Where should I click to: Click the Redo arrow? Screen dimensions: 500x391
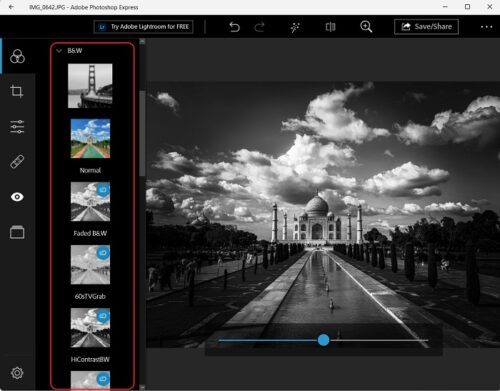(x=259, y=27)
